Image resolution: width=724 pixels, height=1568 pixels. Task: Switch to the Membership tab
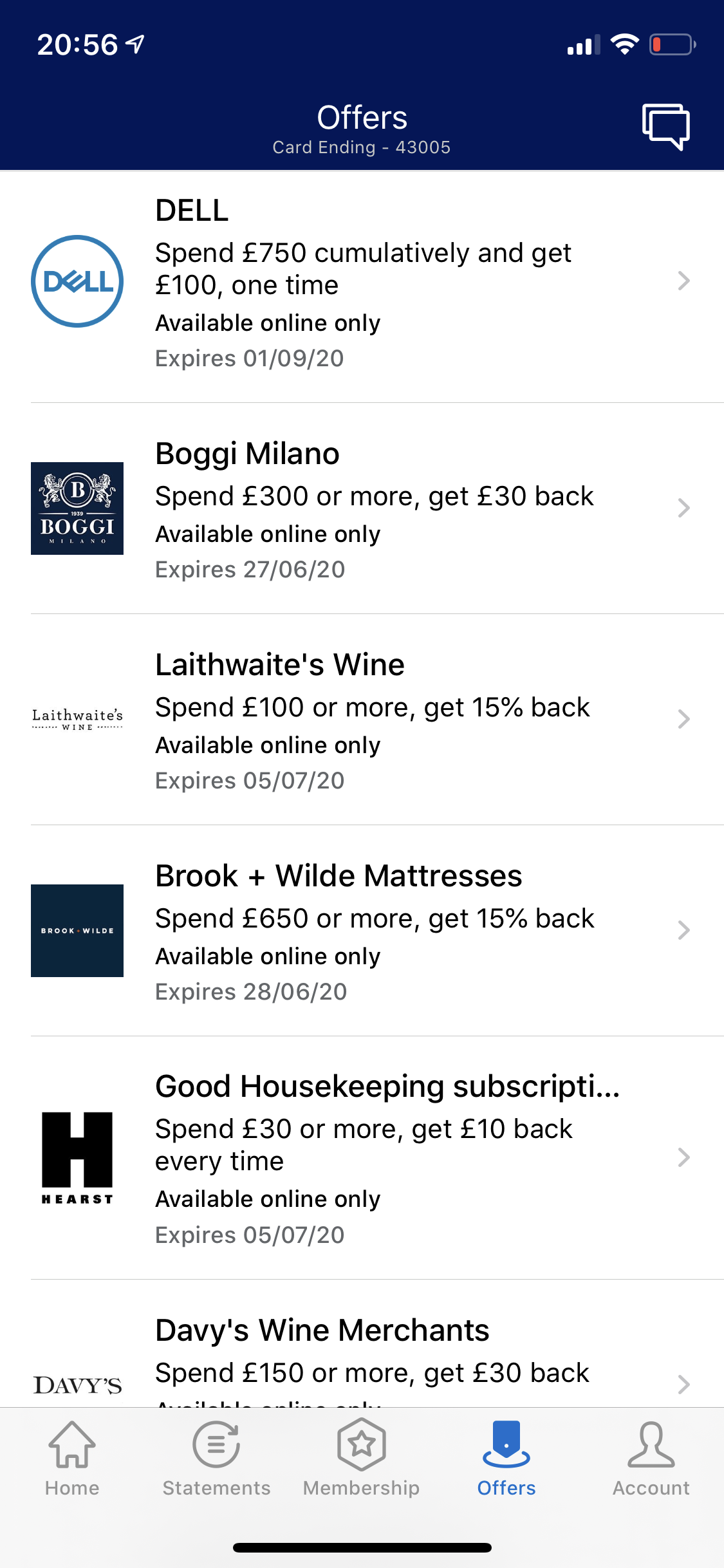(362, 1459)
